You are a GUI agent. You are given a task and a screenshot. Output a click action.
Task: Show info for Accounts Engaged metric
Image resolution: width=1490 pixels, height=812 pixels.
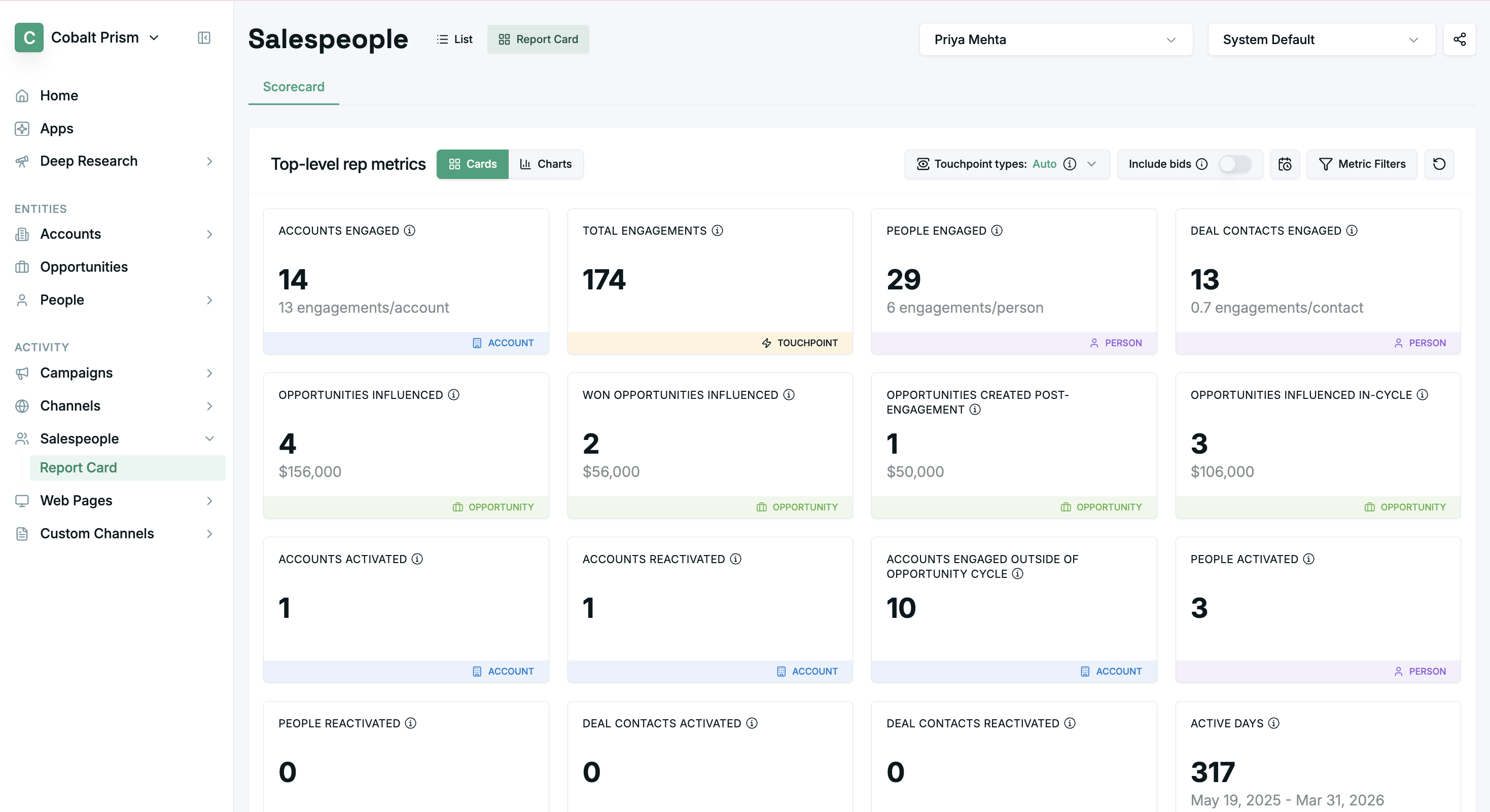click(x=409, y=231)
